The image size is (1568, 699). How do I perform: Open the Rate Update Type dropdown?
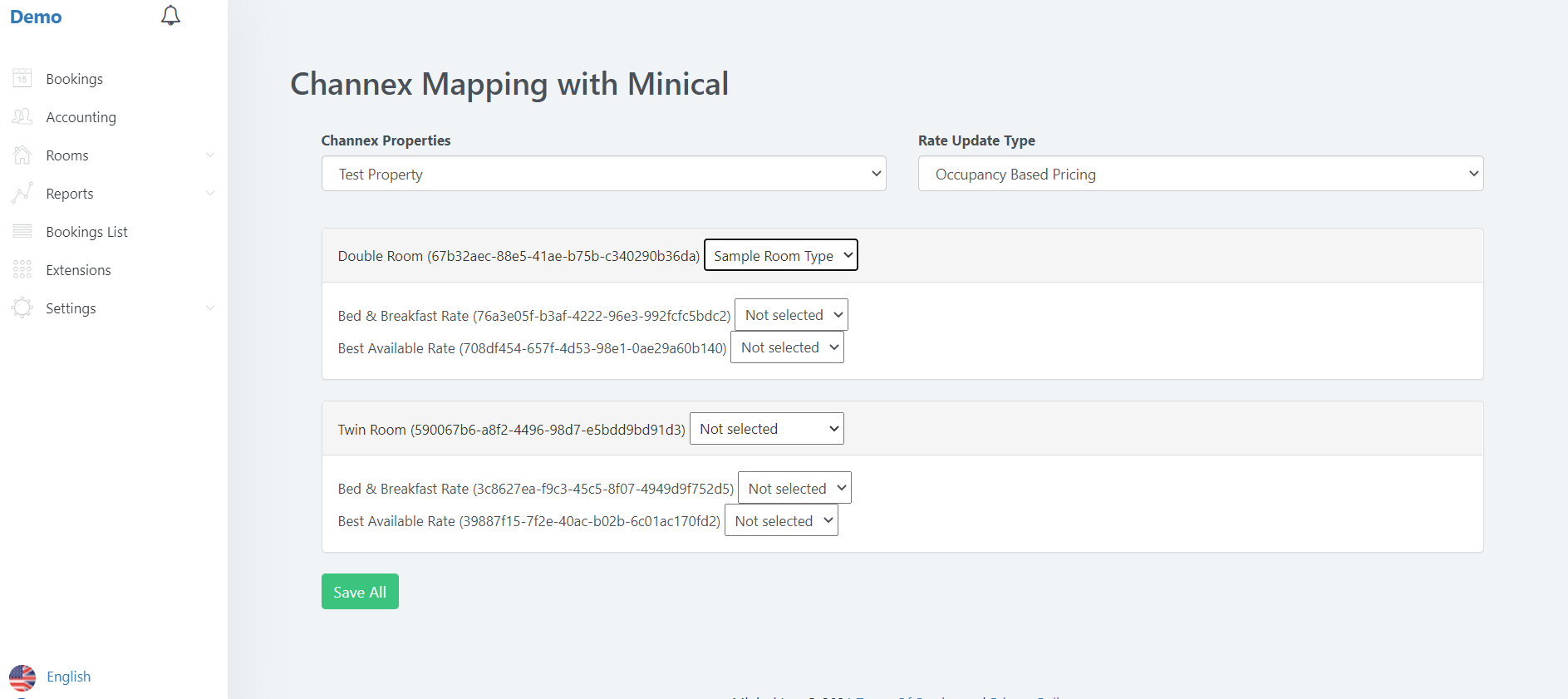point(1200,174)
